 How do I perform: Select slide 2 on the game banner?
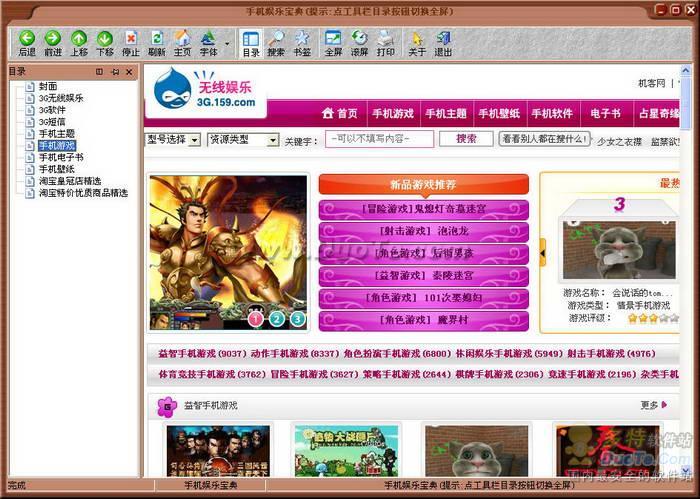[x=277, y=319]
